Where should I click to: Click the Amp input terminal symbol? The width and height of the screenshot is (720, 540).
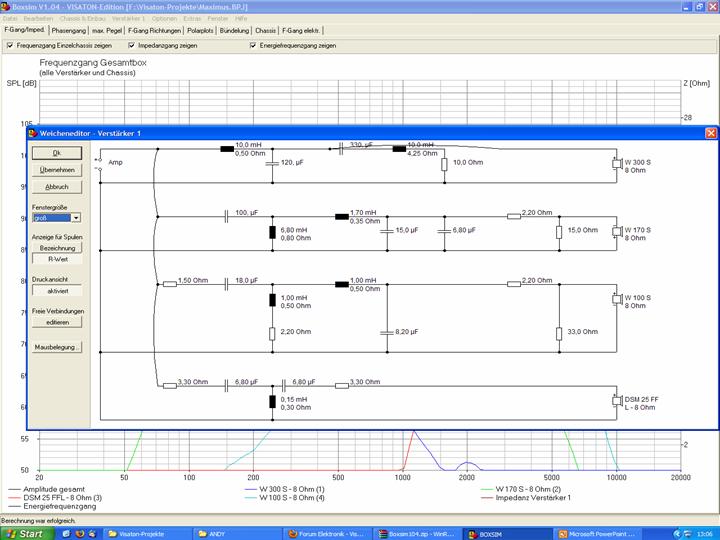coord(98,164)
